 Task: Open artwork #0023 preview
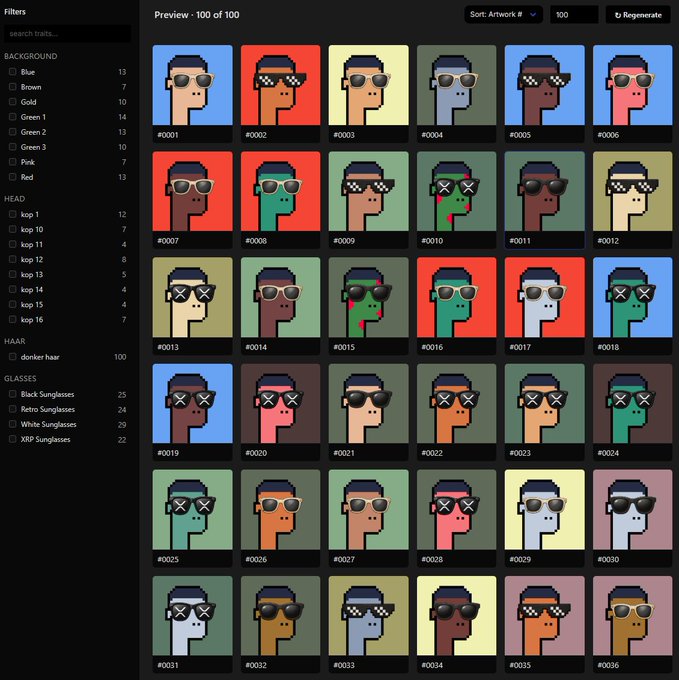[545, 404]
